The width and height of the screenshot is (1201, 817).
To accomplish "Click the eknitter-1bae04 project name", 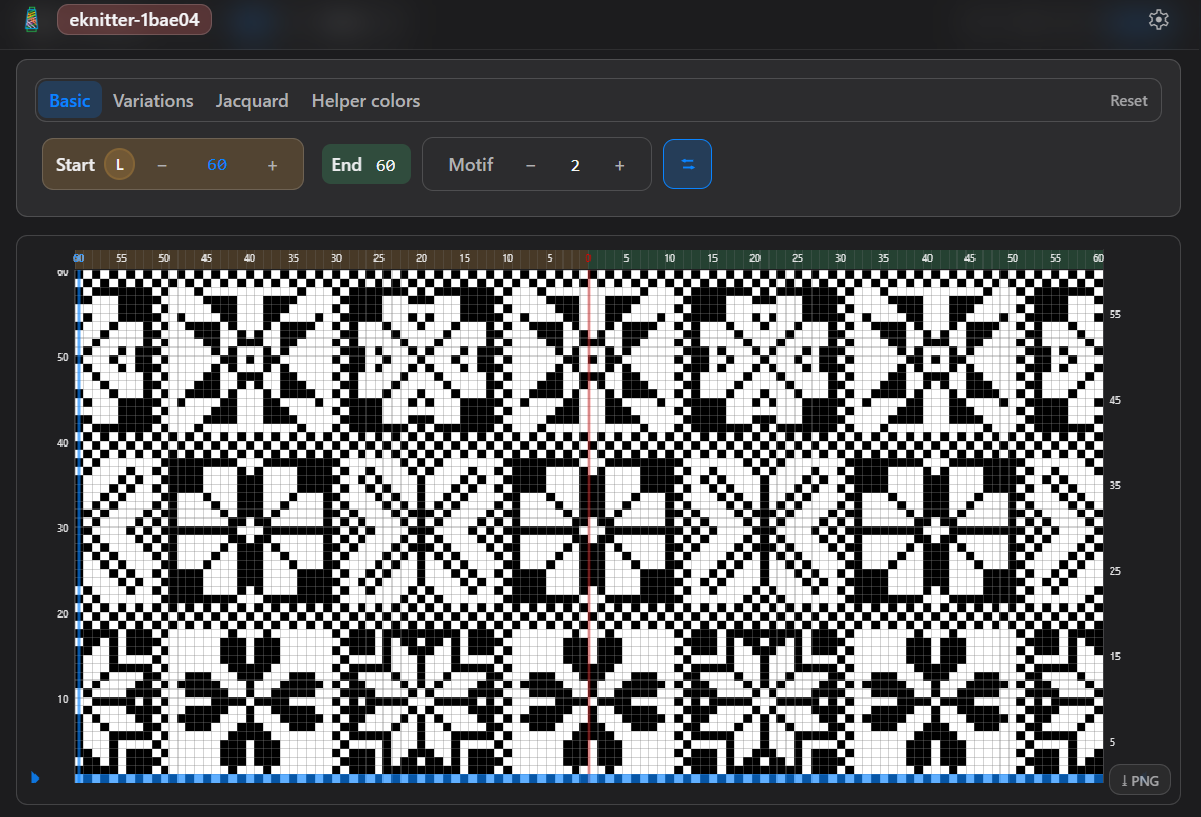I will 134,19.
